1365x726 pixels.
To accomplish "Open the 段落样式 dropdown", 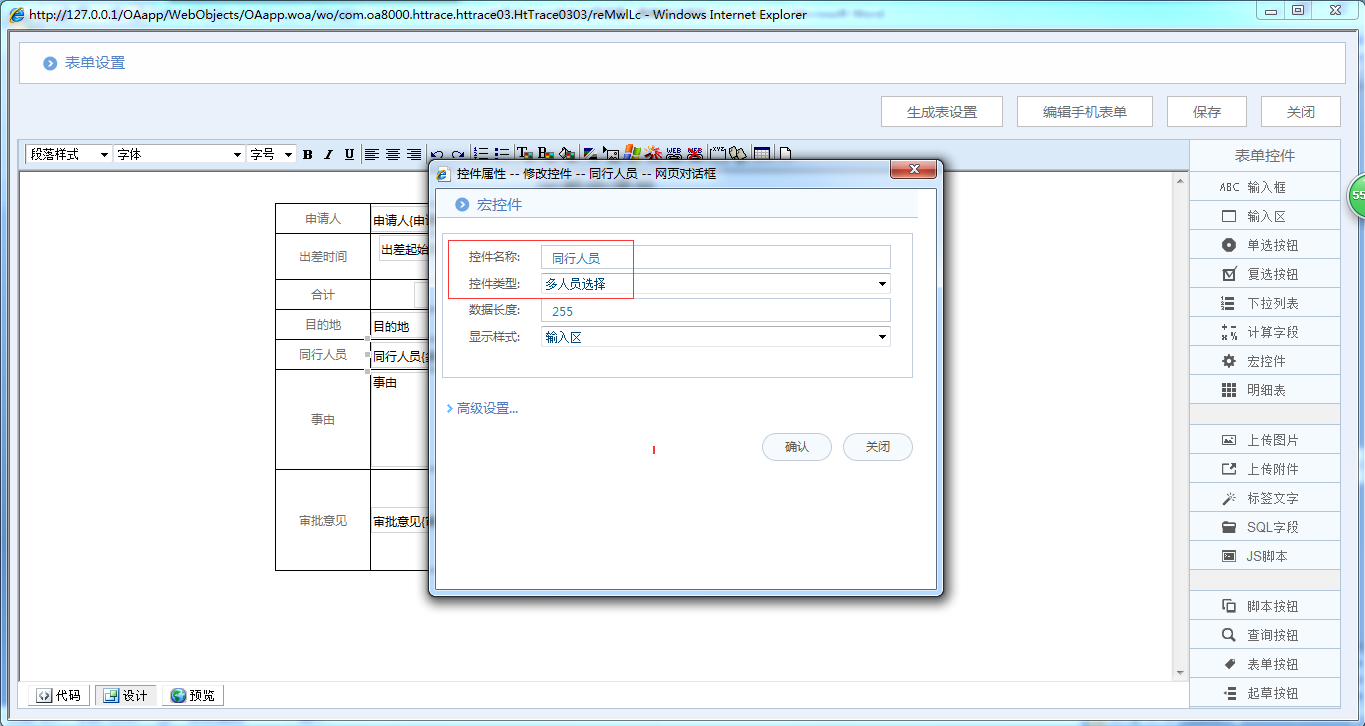I will click(x=69, y=154).
